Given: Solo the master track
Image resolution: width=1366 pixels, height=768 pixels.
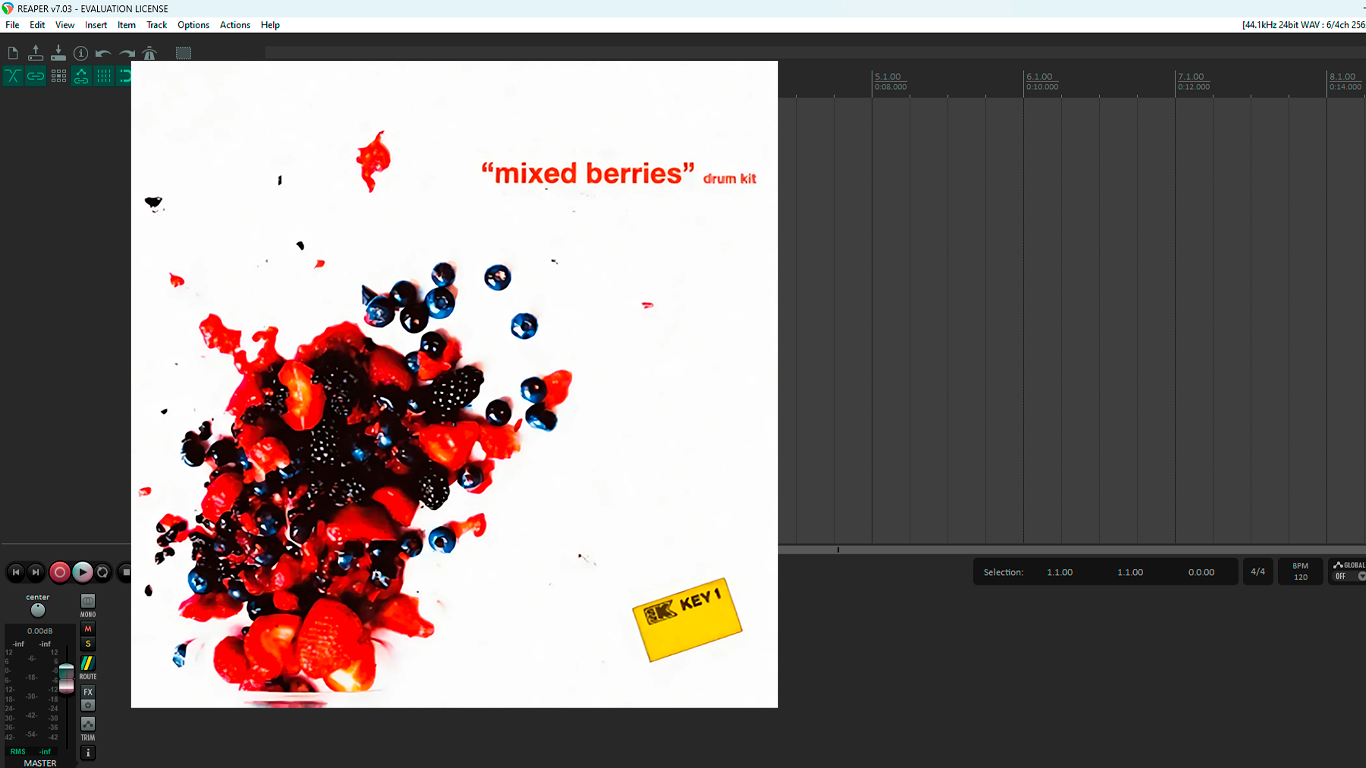Looking at the screenshot, I should click(88, 644).
